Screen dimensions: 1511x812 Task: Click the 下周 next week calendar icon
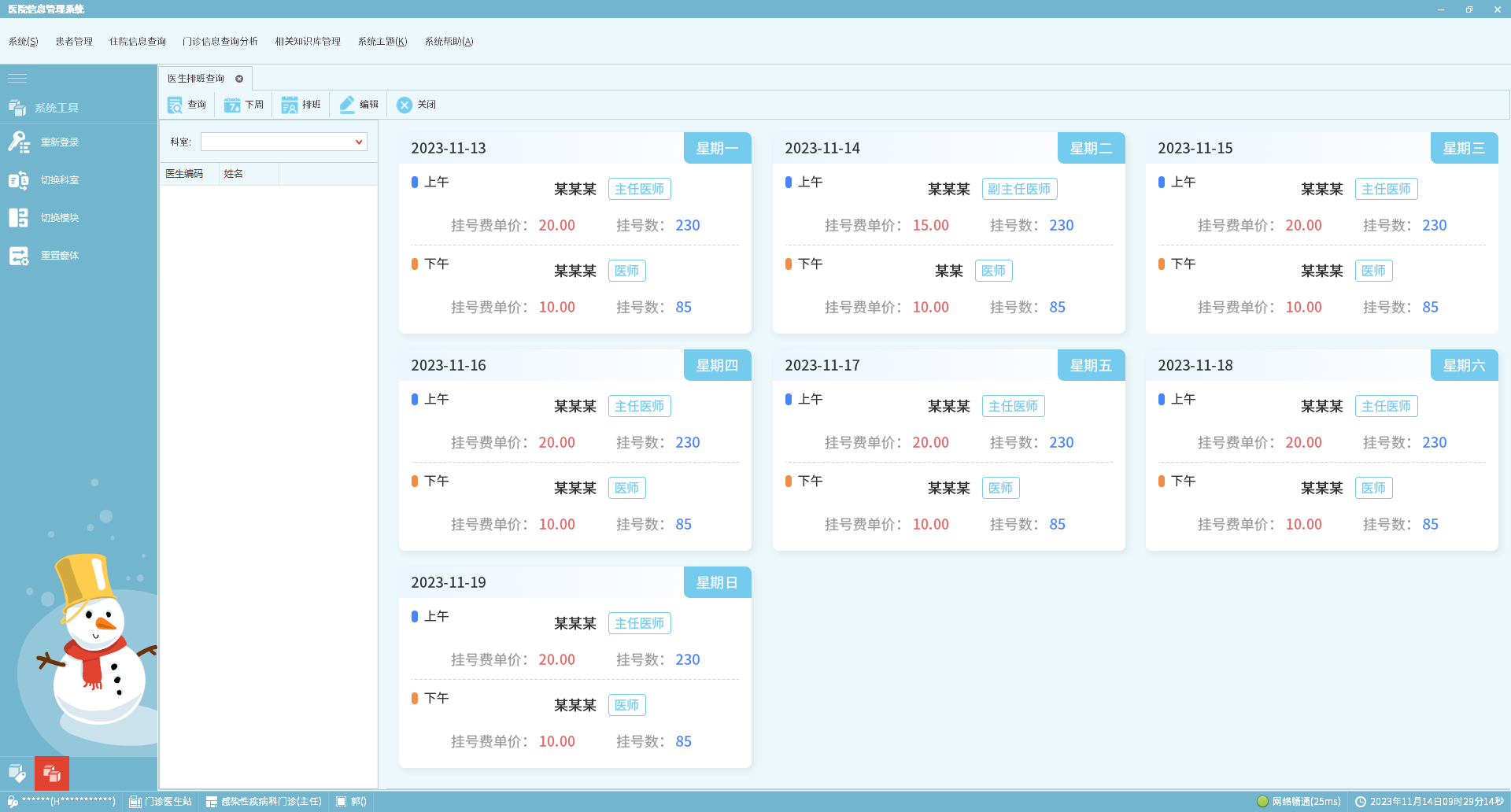232,105
